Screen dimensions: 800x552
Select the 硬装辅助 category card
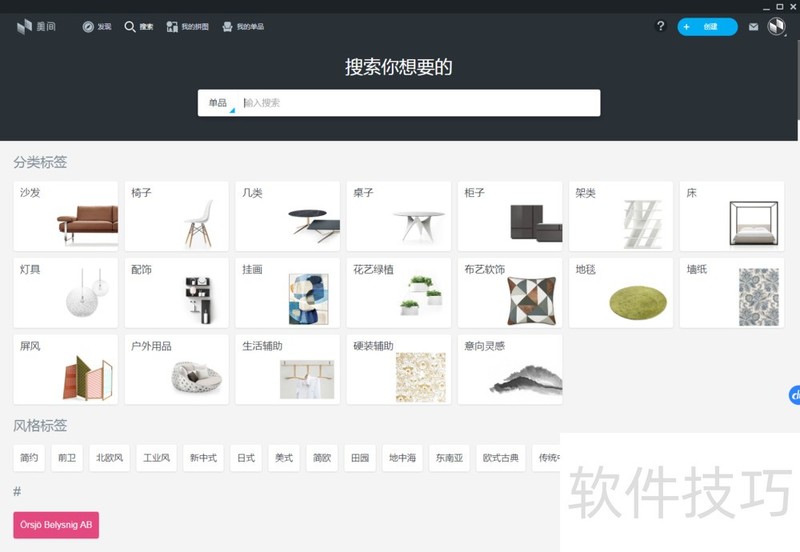pos(398,369)
